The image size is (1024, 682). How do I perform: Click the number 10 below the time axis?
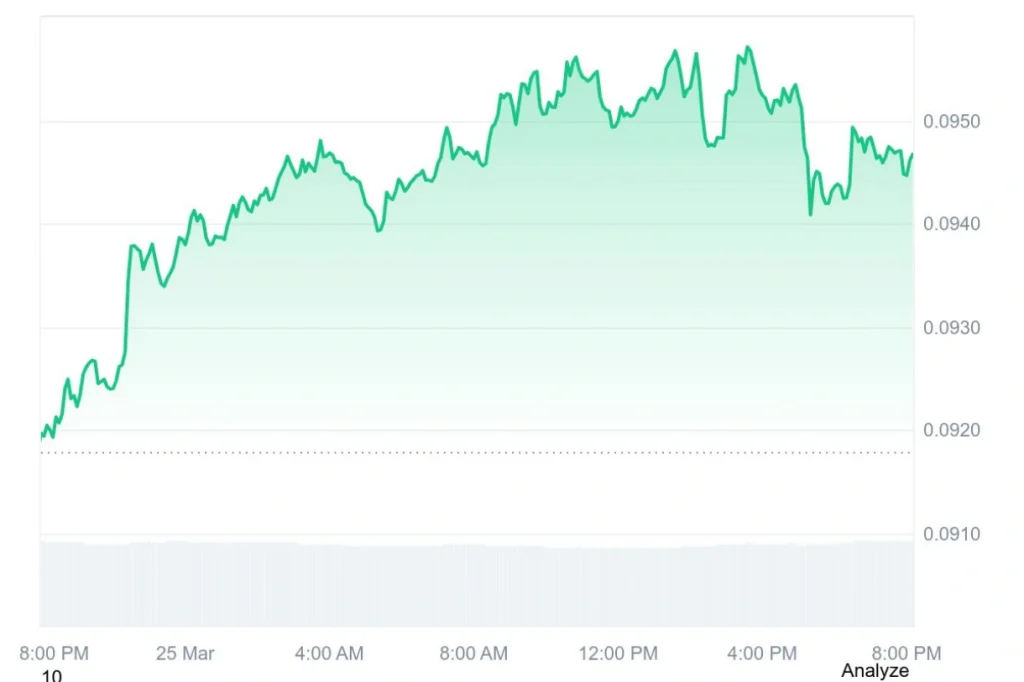point(51,676)
